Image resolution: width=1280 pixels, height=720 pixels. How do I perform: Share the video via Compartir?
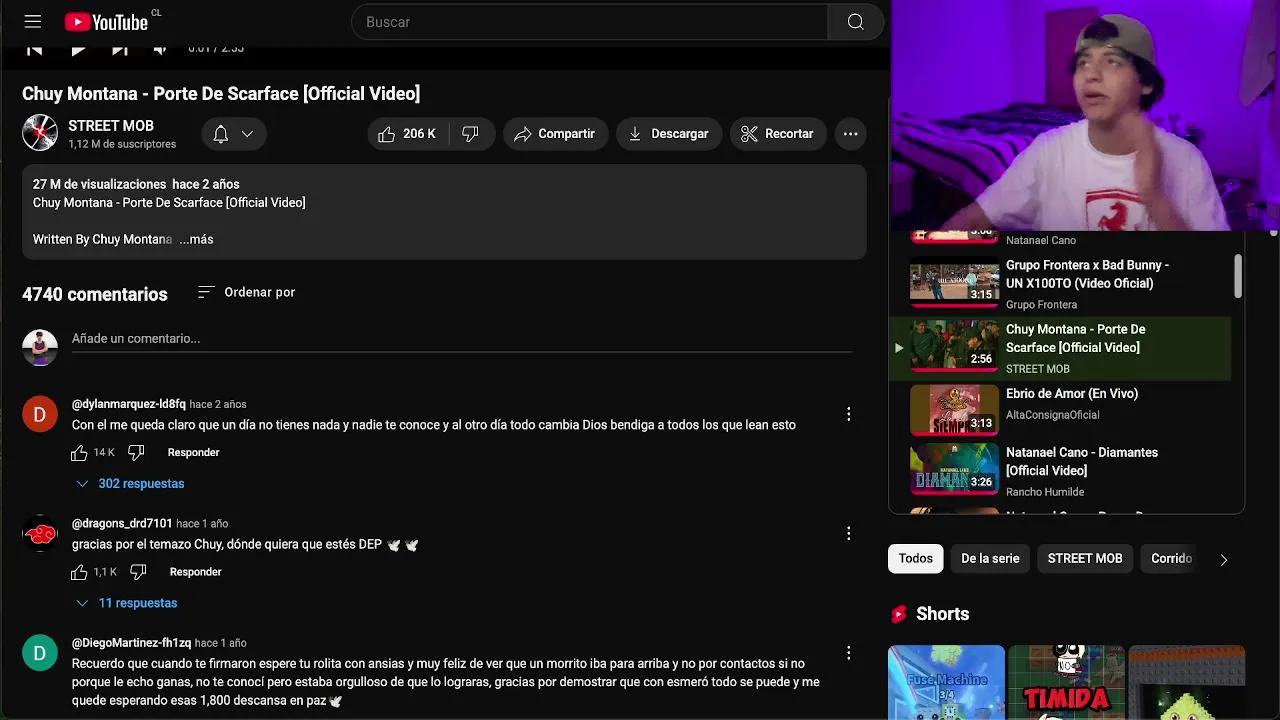555,134
